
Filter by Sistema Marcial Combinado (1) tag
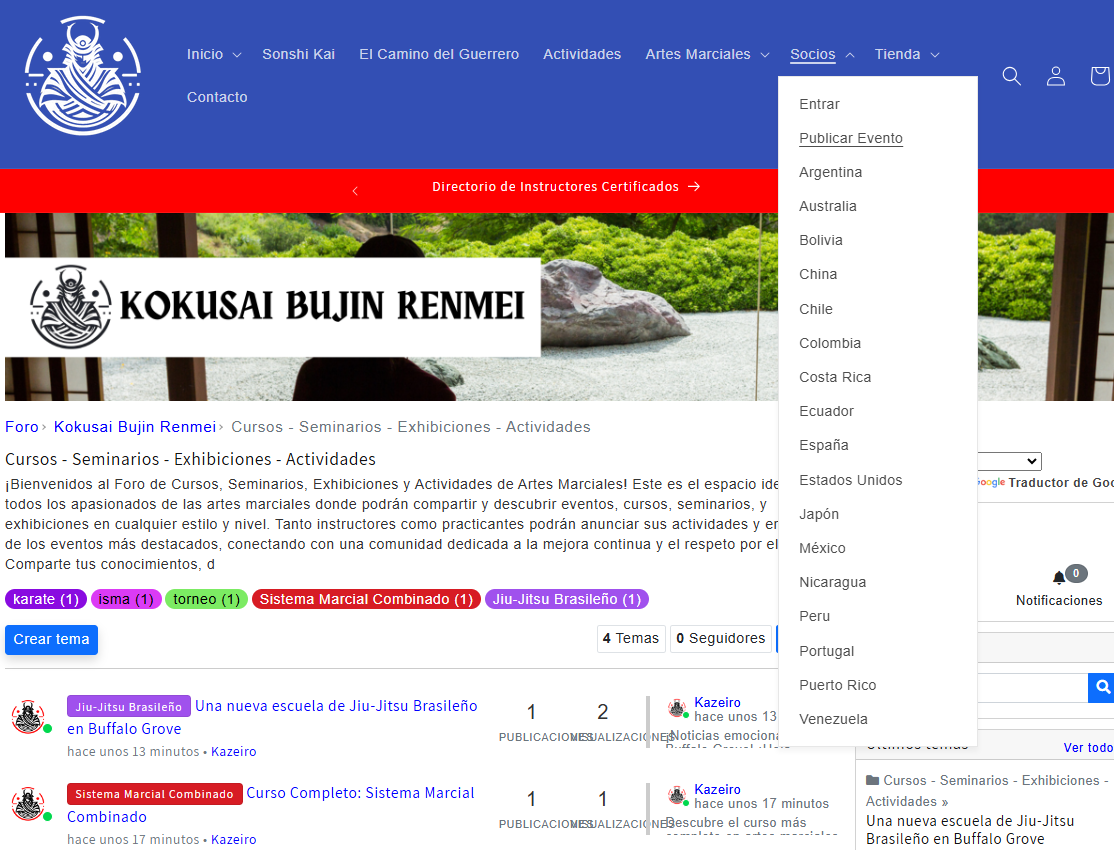[367, 599]
